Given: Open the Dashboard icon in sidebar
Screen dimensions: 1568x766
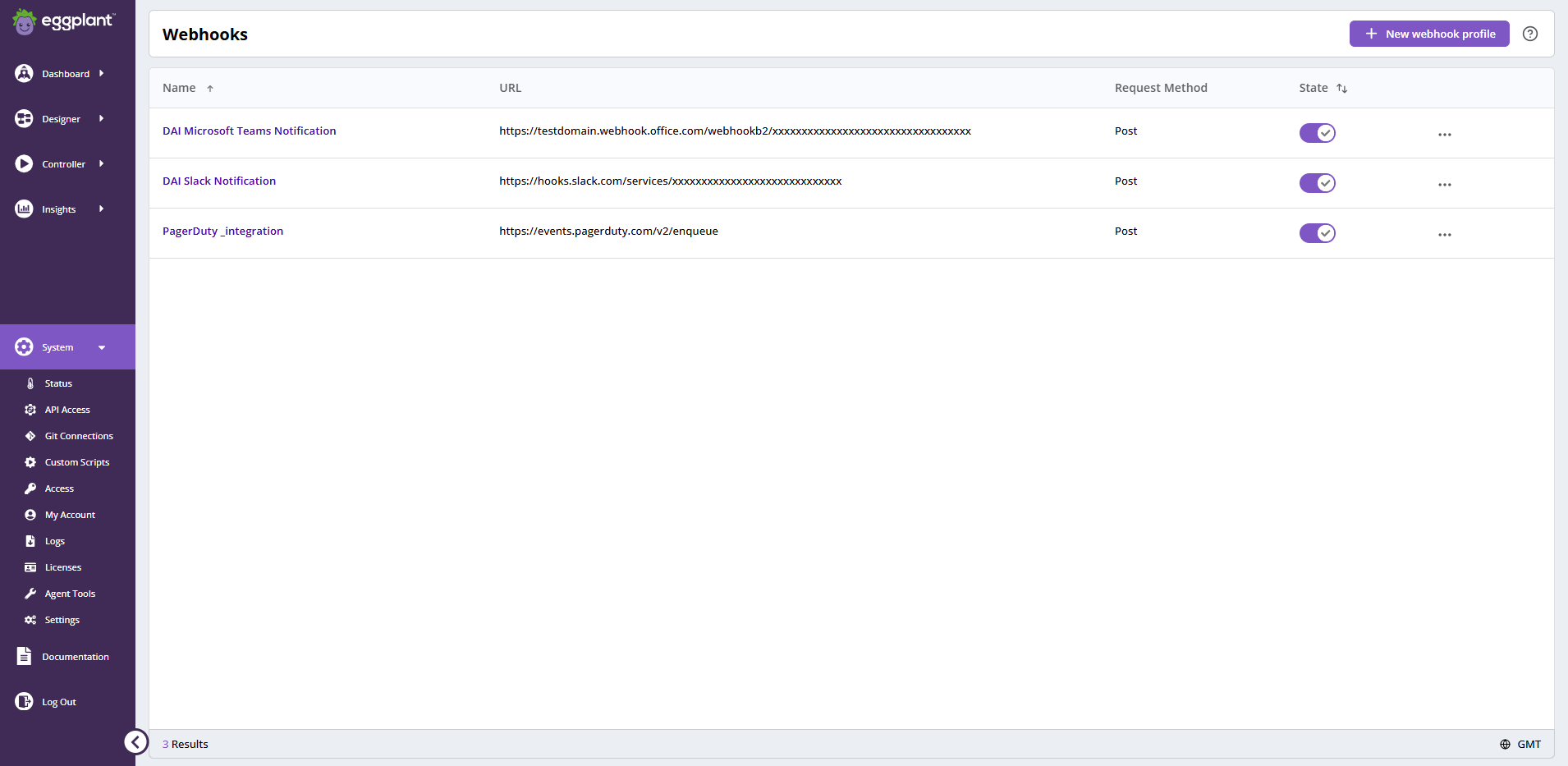Looking at the screenshot, I should pyautogui.click(x=24, y=73).
